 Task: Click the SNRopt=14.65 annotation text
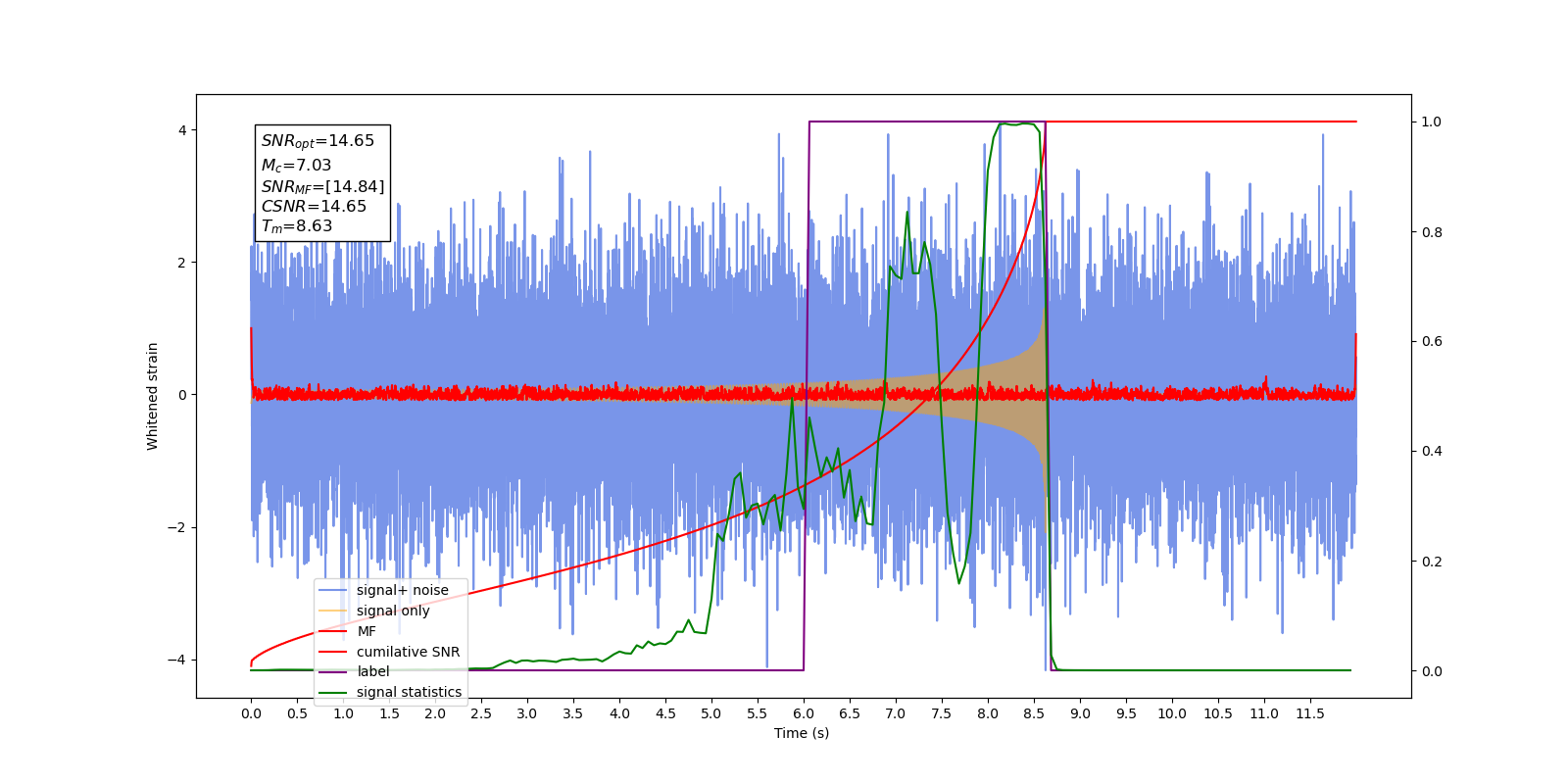pos(318,141)
